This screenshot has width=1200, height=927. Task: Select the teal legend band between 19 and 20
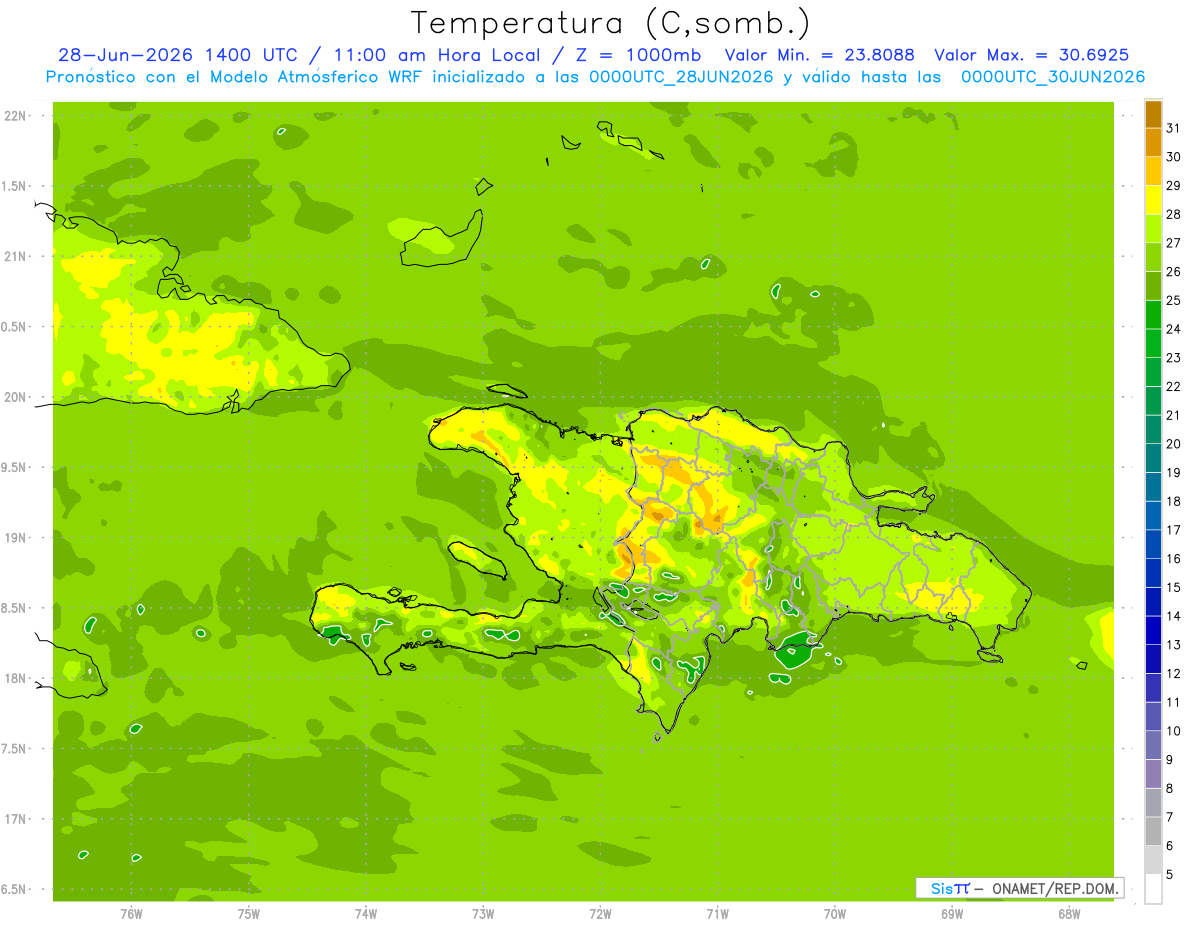1153,458
